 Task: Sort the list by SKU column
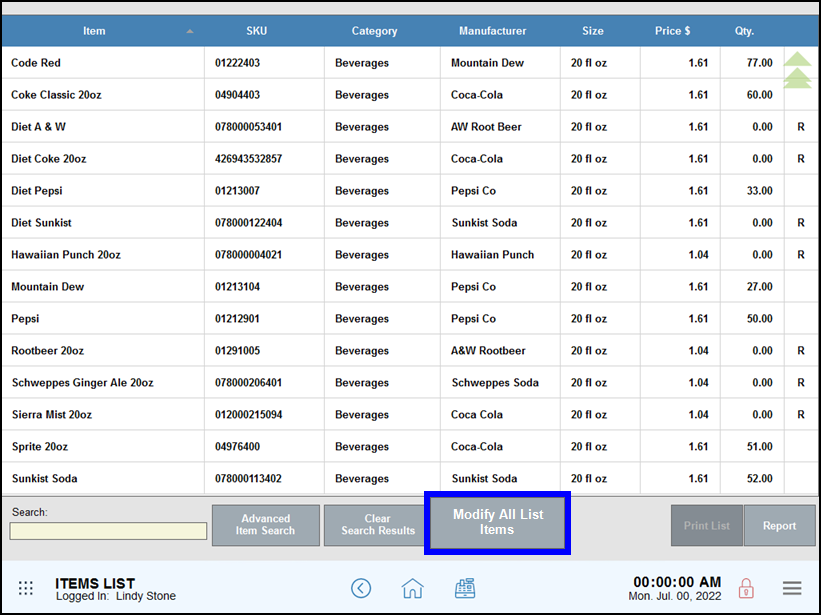257,31
